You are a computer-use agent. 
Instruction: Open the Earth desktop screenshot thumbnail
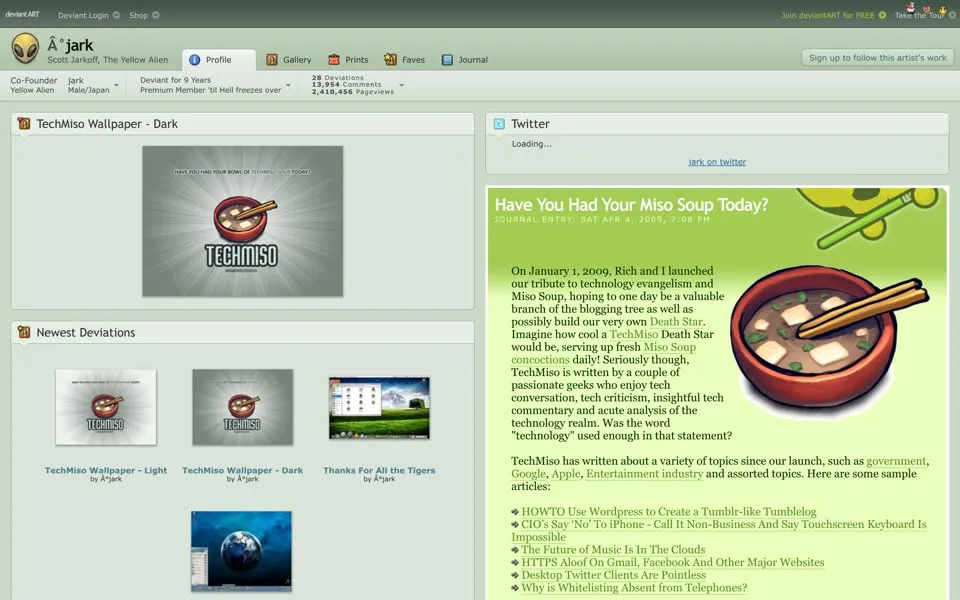pos(241,551)
